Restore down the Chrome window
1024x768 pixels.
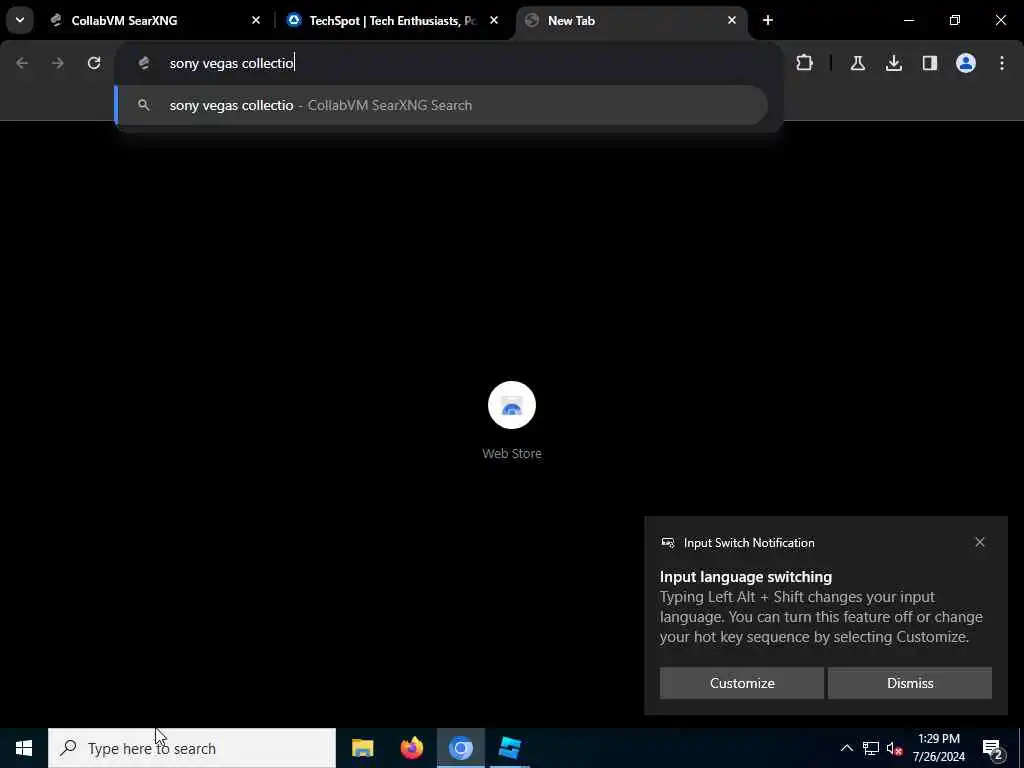955,20
